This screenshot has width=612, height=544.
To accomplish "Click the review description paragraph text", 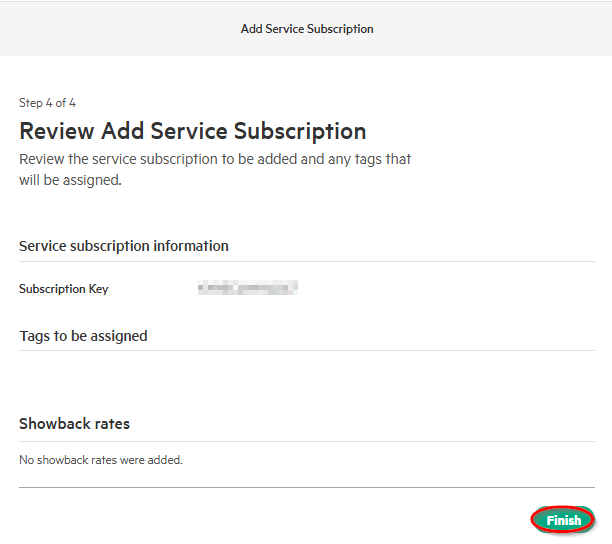I will [214, 160].
